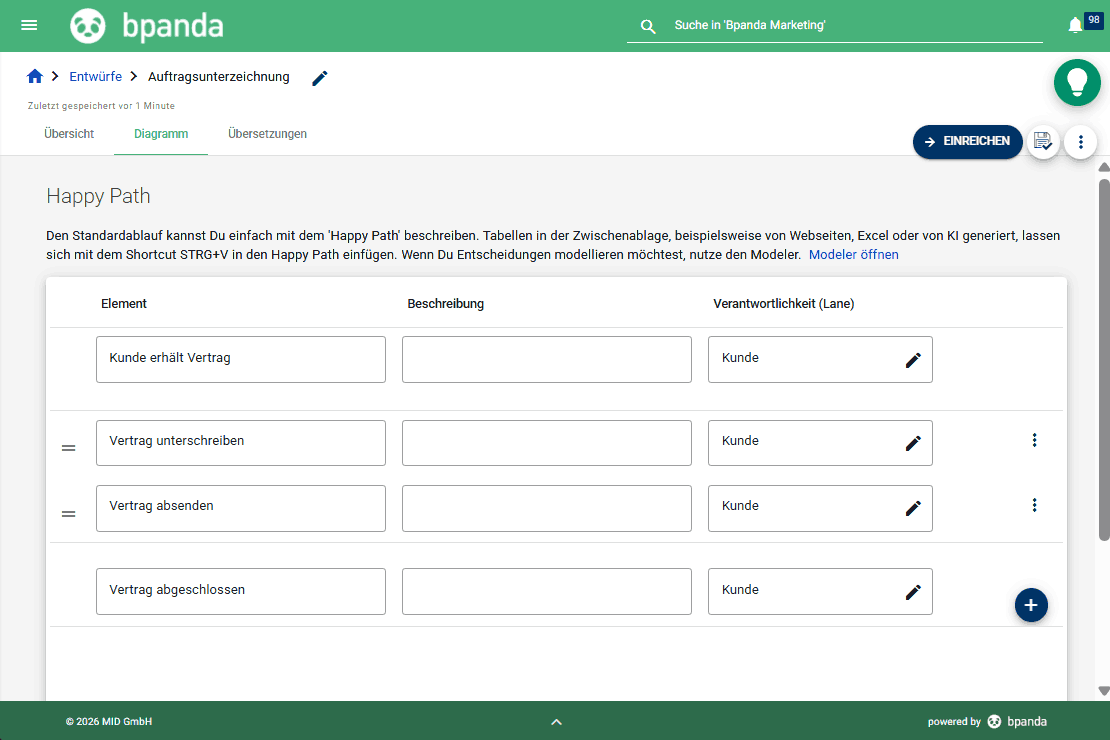Viewport: 1110px width, 740px height.
Task: Switch to the Übersicht tab
Action: 68,133
